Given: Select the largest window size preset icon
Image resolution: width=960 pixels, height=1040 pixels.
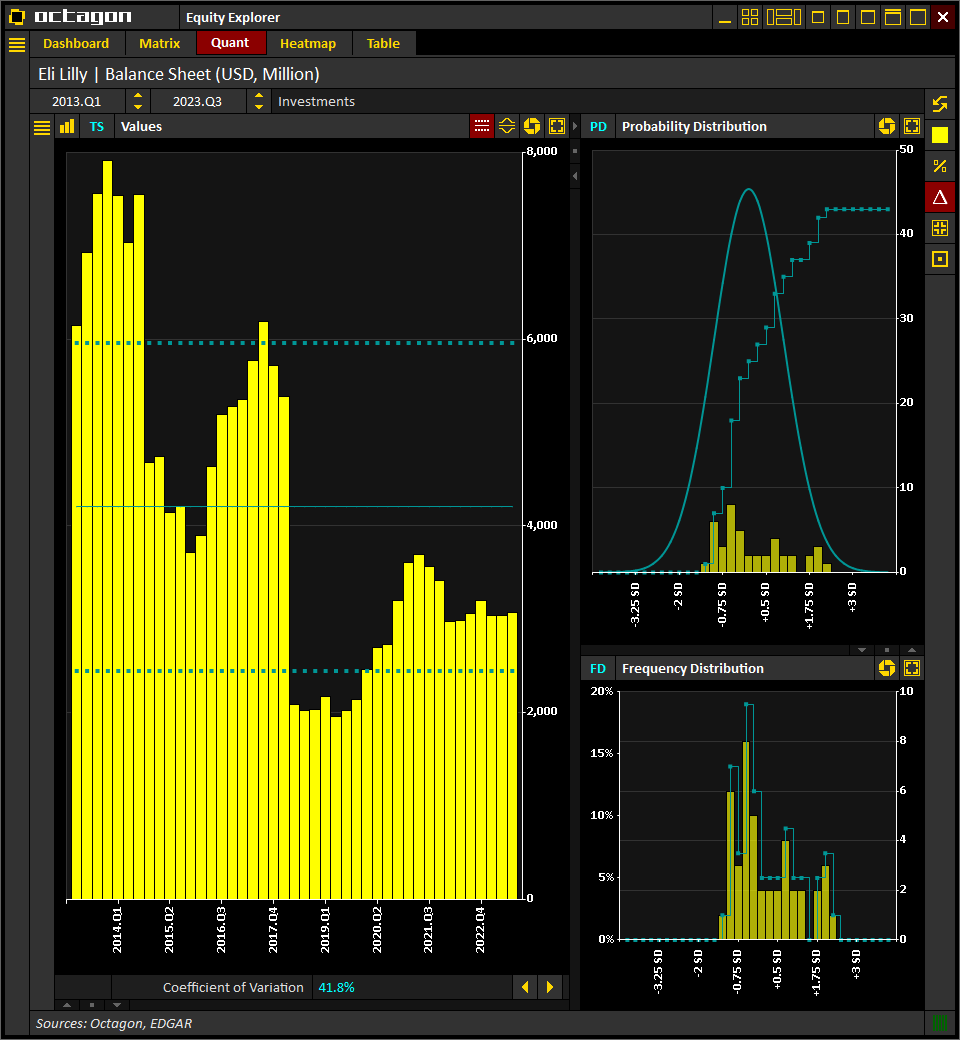Looking at the screenshot, I should 918,17.
